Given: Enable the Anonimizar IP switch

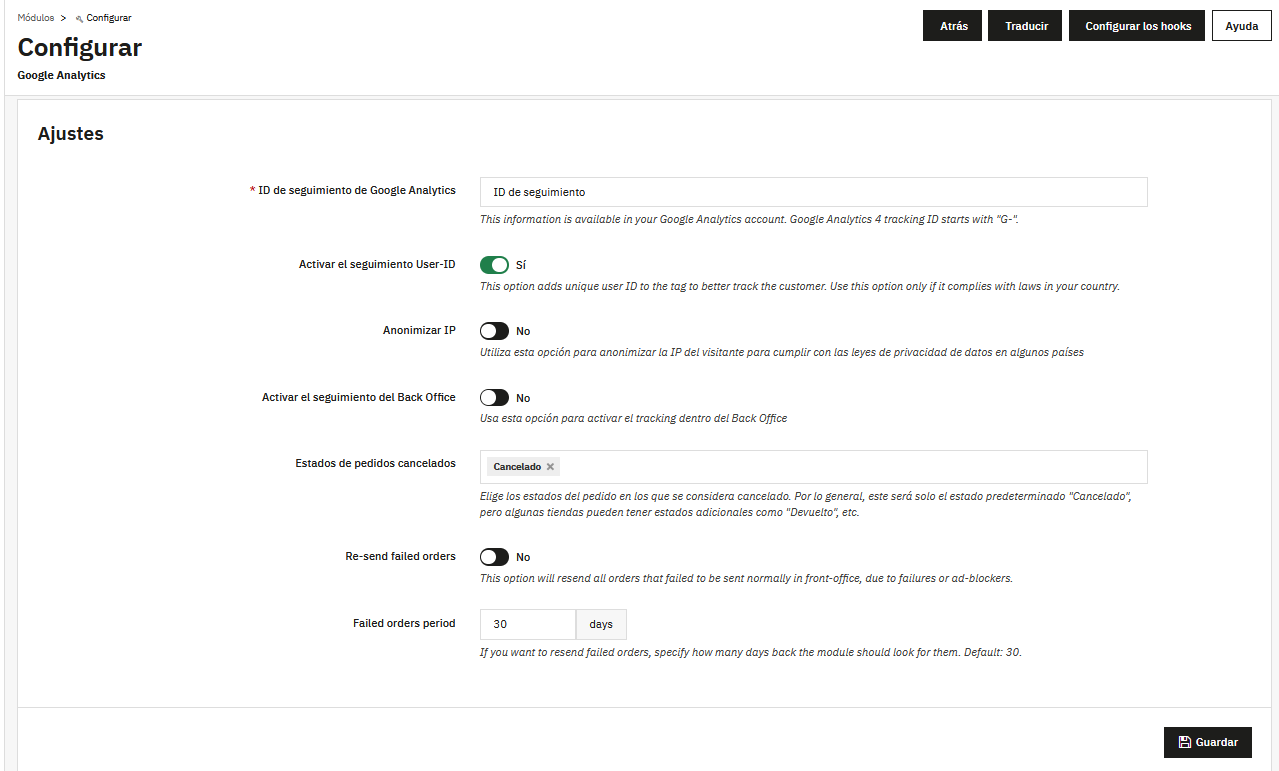Looking at the screenshot, I should tap(494, 330).
